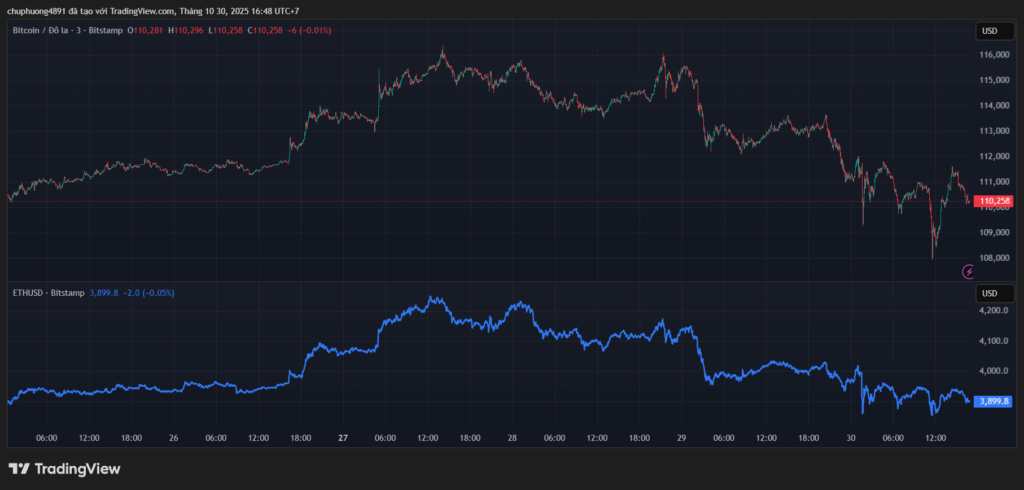Click the 108,000 price axis label
The height and width of the screenshot is (490, 1024).
(994, 258)
